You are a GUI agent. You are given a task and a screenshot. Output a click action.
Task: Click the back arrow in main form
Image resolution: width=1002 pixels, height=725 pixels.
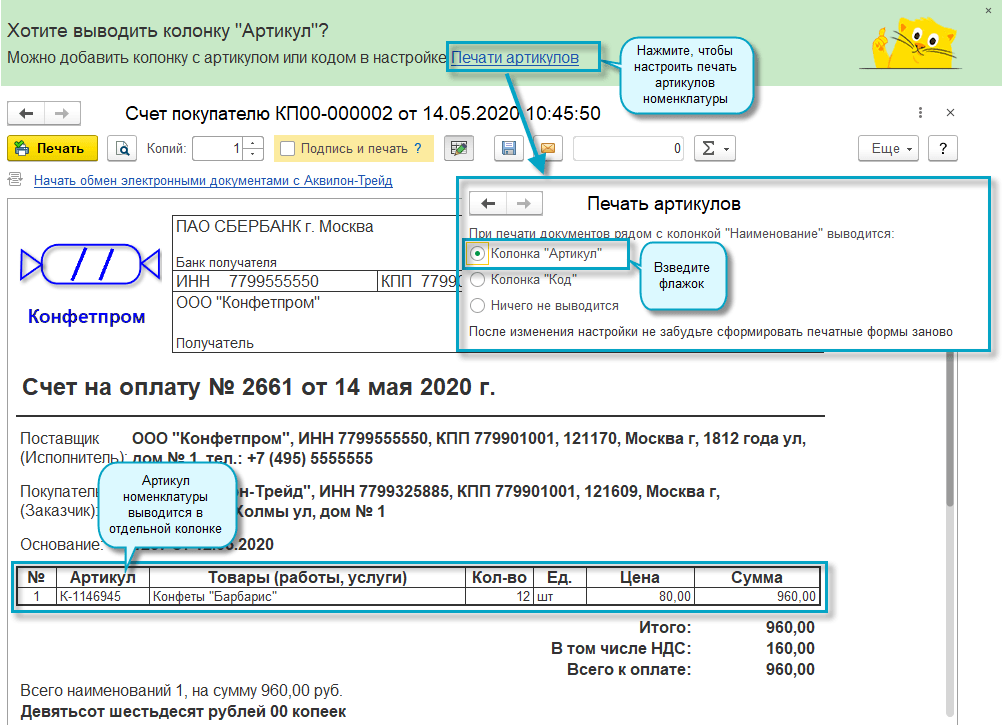pyautogui.click(x=26, y=114)
